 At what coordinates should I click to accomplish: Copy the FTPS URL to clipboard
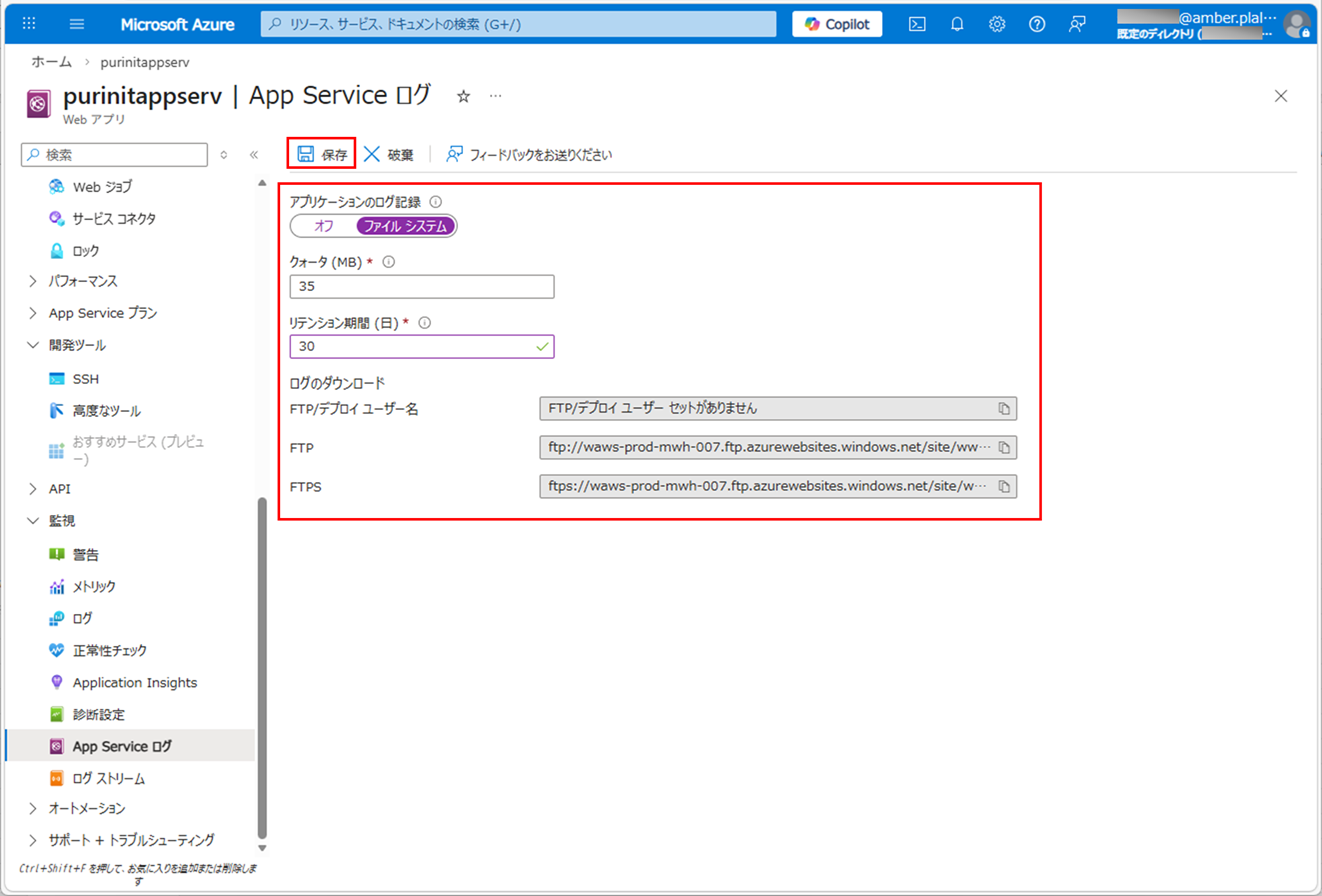tap(1004, 486)
